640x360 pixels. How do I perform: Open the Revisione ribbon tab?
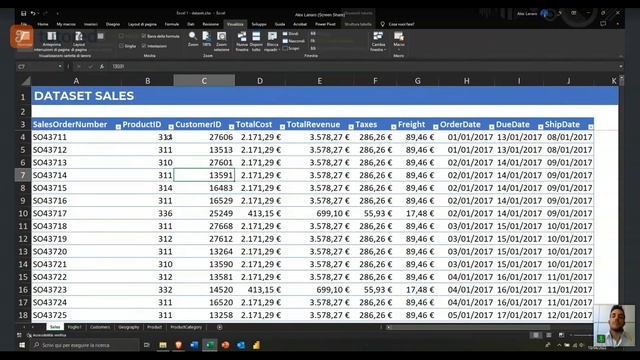pos(211,24)
